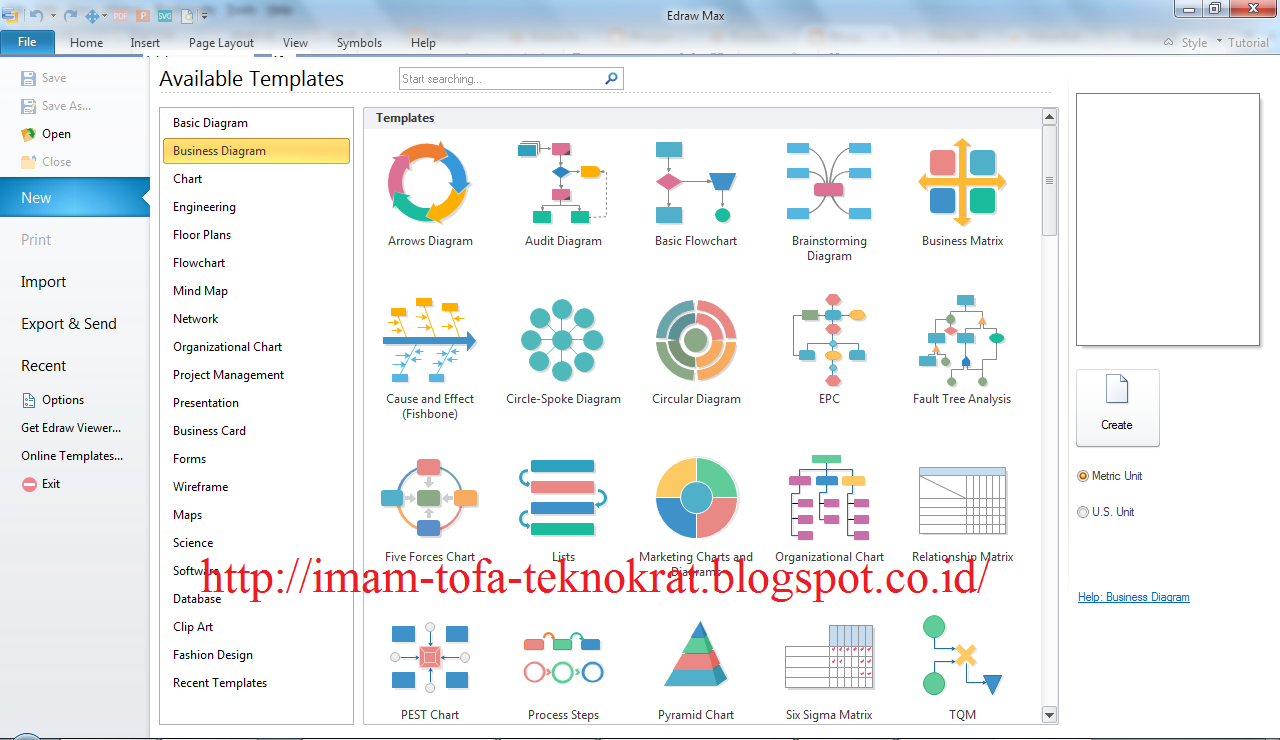Open the View tab

pos(295,43)
